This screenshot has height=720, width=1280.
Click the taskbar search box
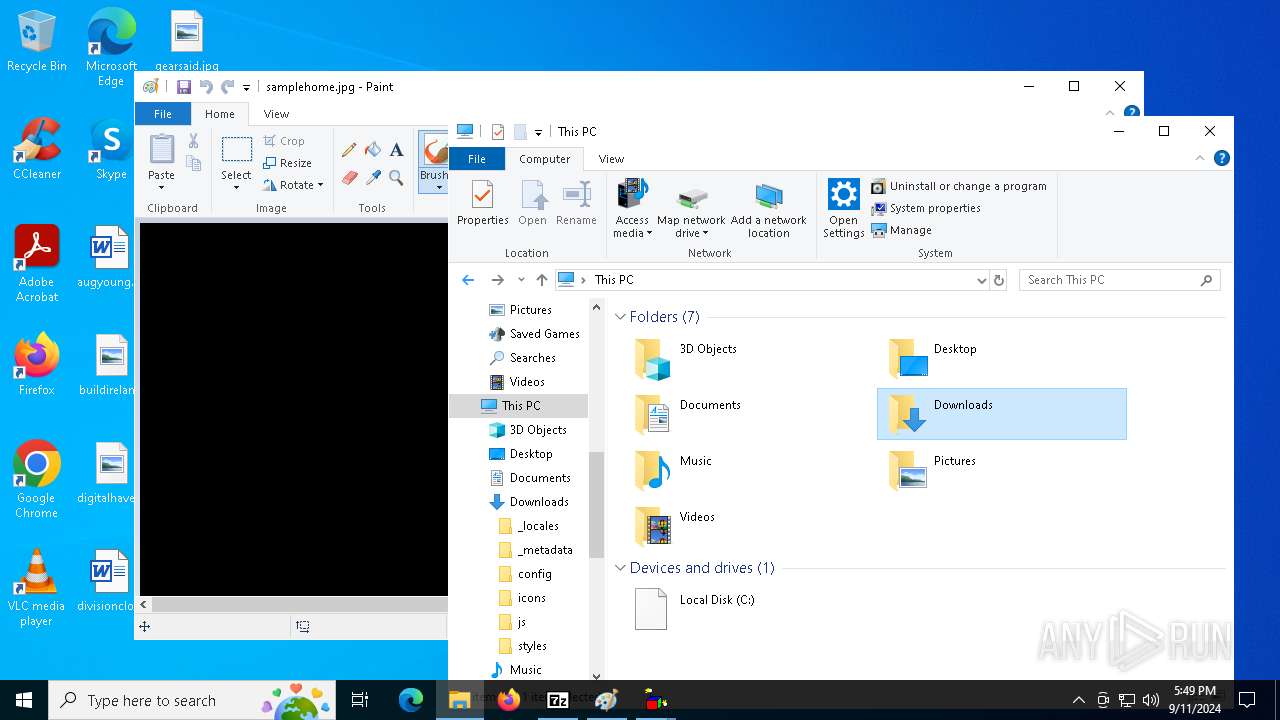tap(193, 700)
